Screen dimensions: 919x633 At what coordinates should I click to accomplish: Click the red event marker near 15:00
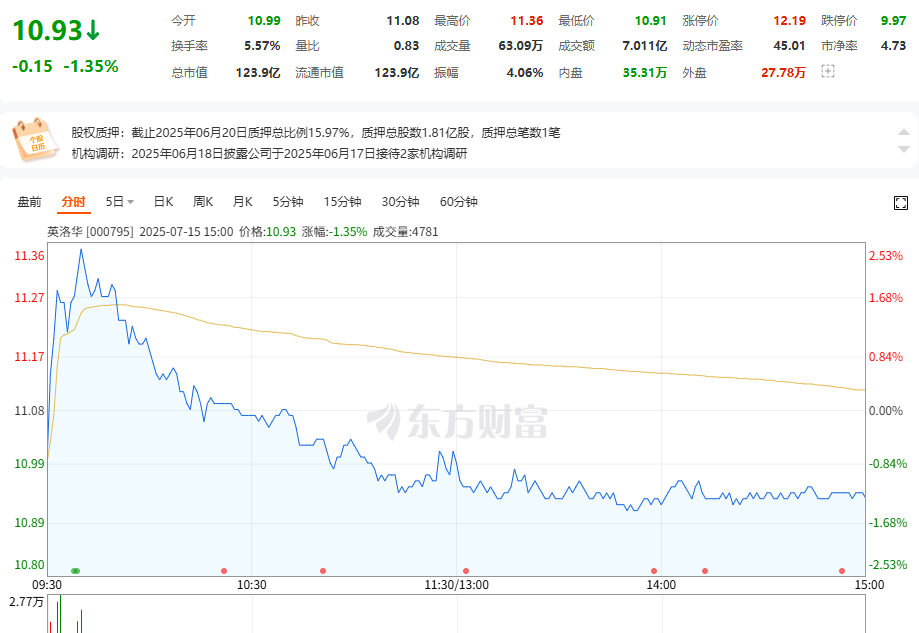click(x=842, y=571)
